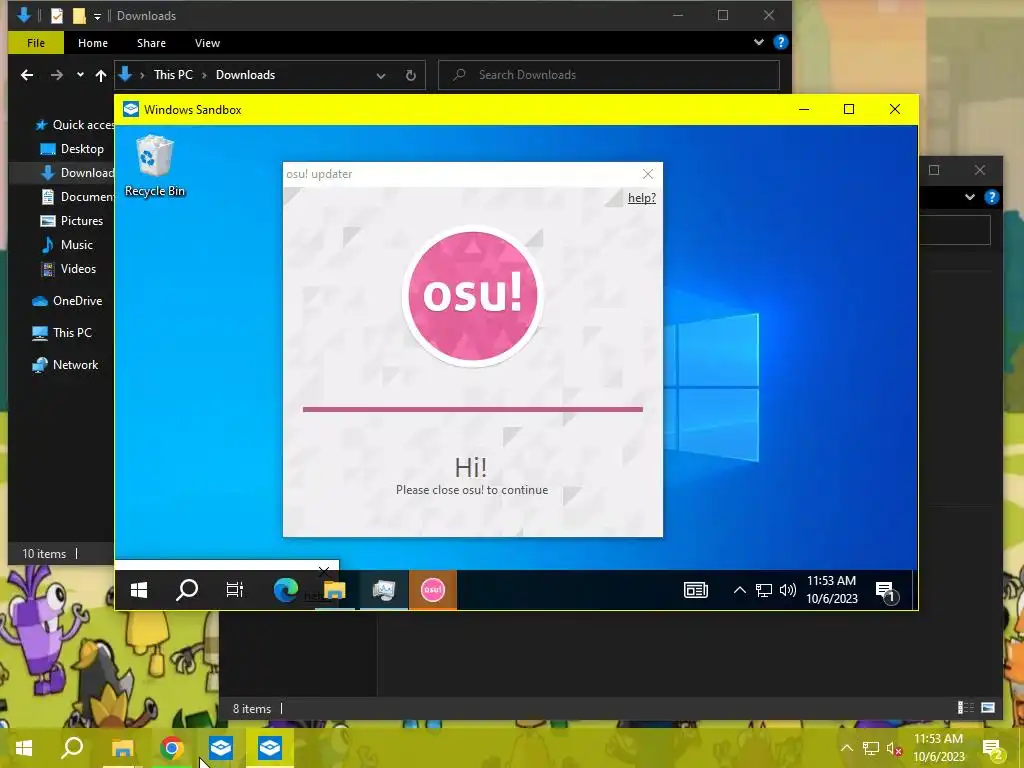Open the sandbox Start menu
Image resolution: width=1024 pixels, height=768 pixels.
click(x=138, y=590)
